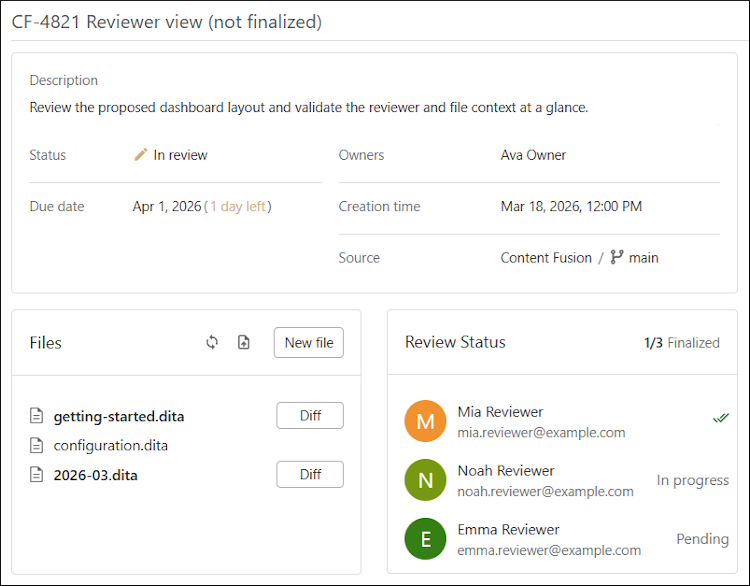Click Mia Reviewer's green double-check icon
The image size is (750, 586).
pos(720,418)
